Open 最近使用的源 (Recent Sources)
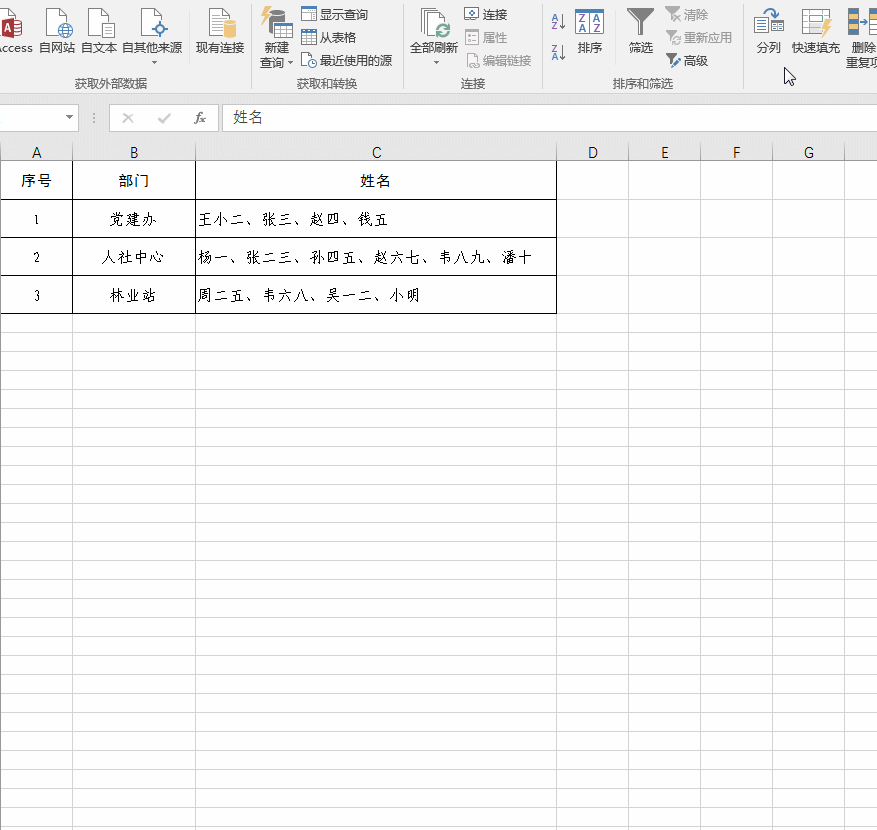877x830 pixels. [346, 60]
